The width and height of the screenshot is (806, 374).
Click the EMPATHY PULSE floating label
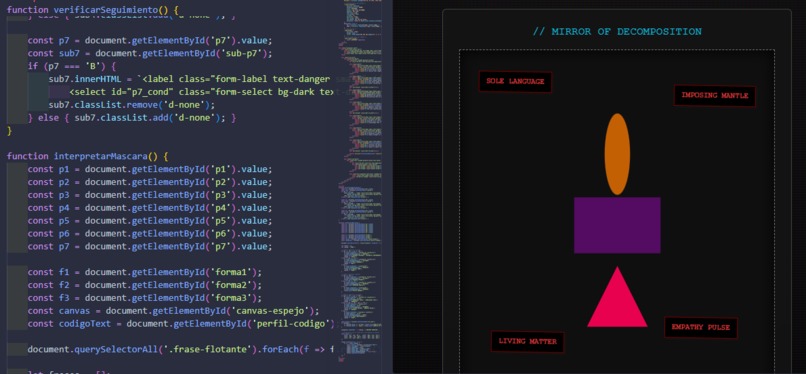[x=701, y=327]
